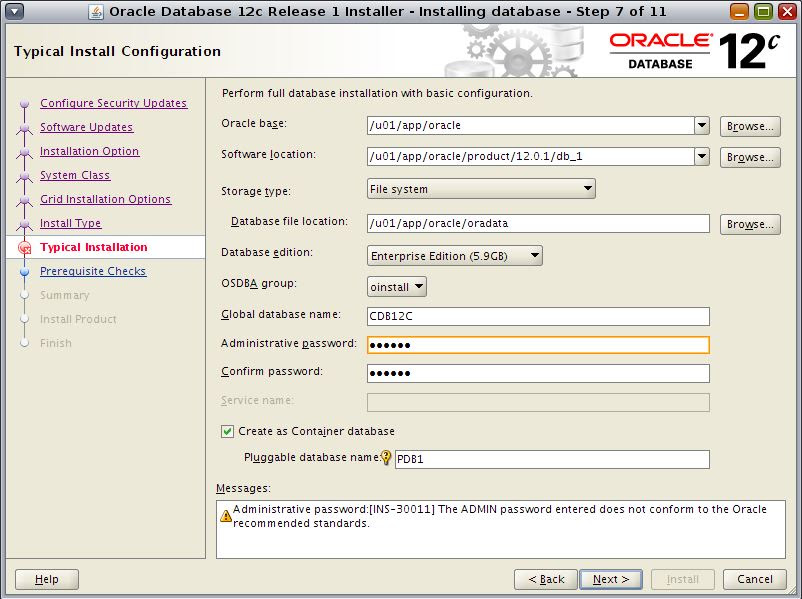This screenshot has width=802, height=599.
Task: Expand the Software location dropdown arrow
Action: pos(702,157)
